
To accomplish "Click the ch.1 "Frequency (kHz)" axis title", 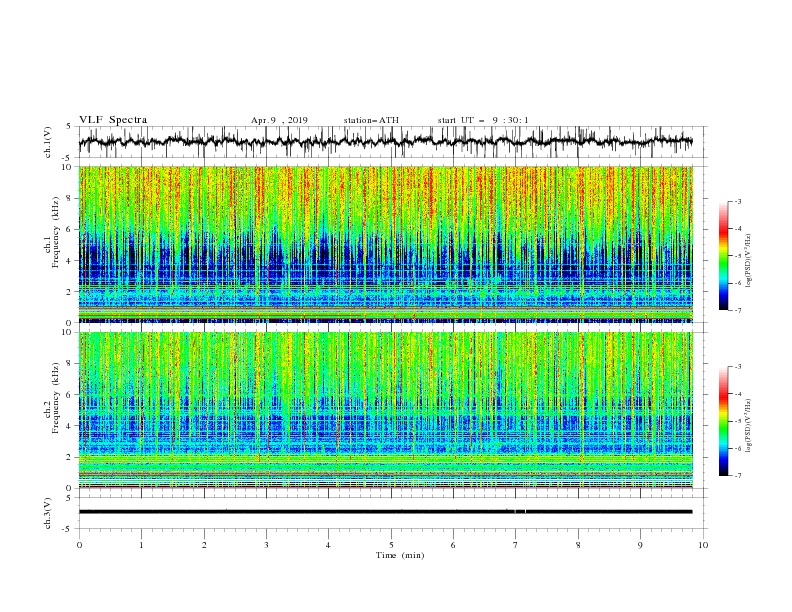I will (x=56, y=232).
